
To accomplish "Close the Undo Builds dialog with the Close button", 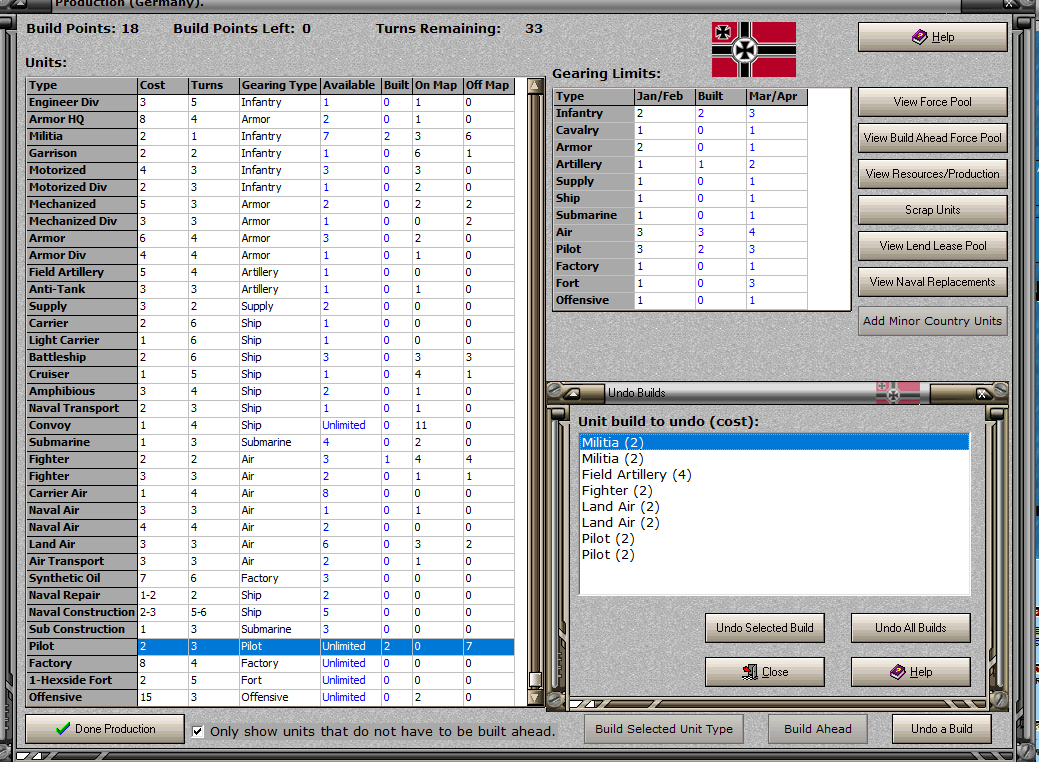I will [765, 672].
